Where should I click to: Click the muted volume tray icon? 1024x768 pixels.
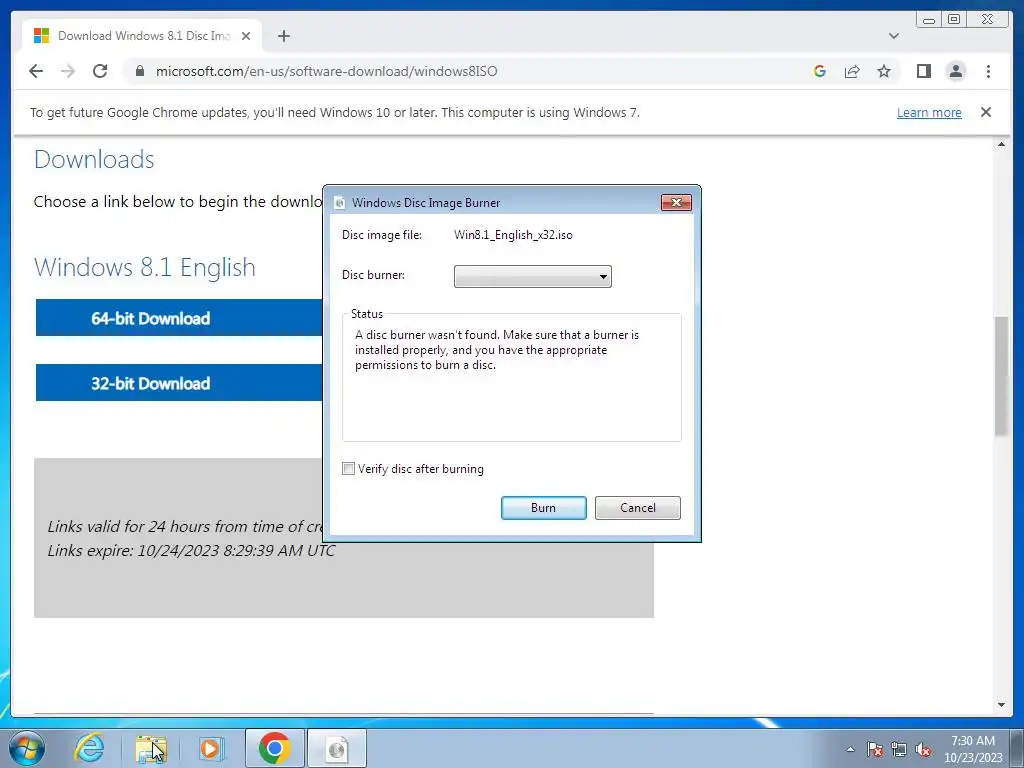pos(923,749)
